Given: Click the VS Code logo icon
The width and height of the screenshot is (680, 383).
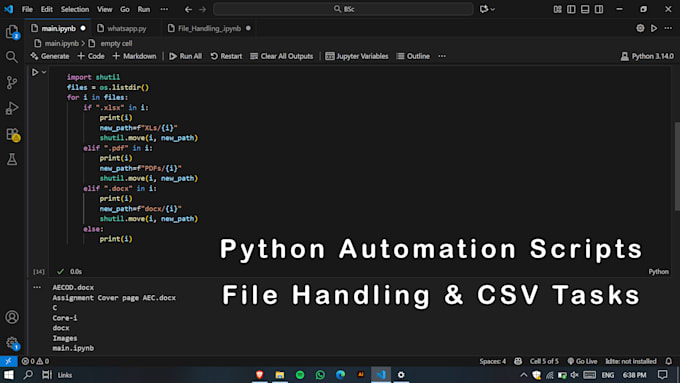Looking at the screenshot, I should tap(9, 9).
